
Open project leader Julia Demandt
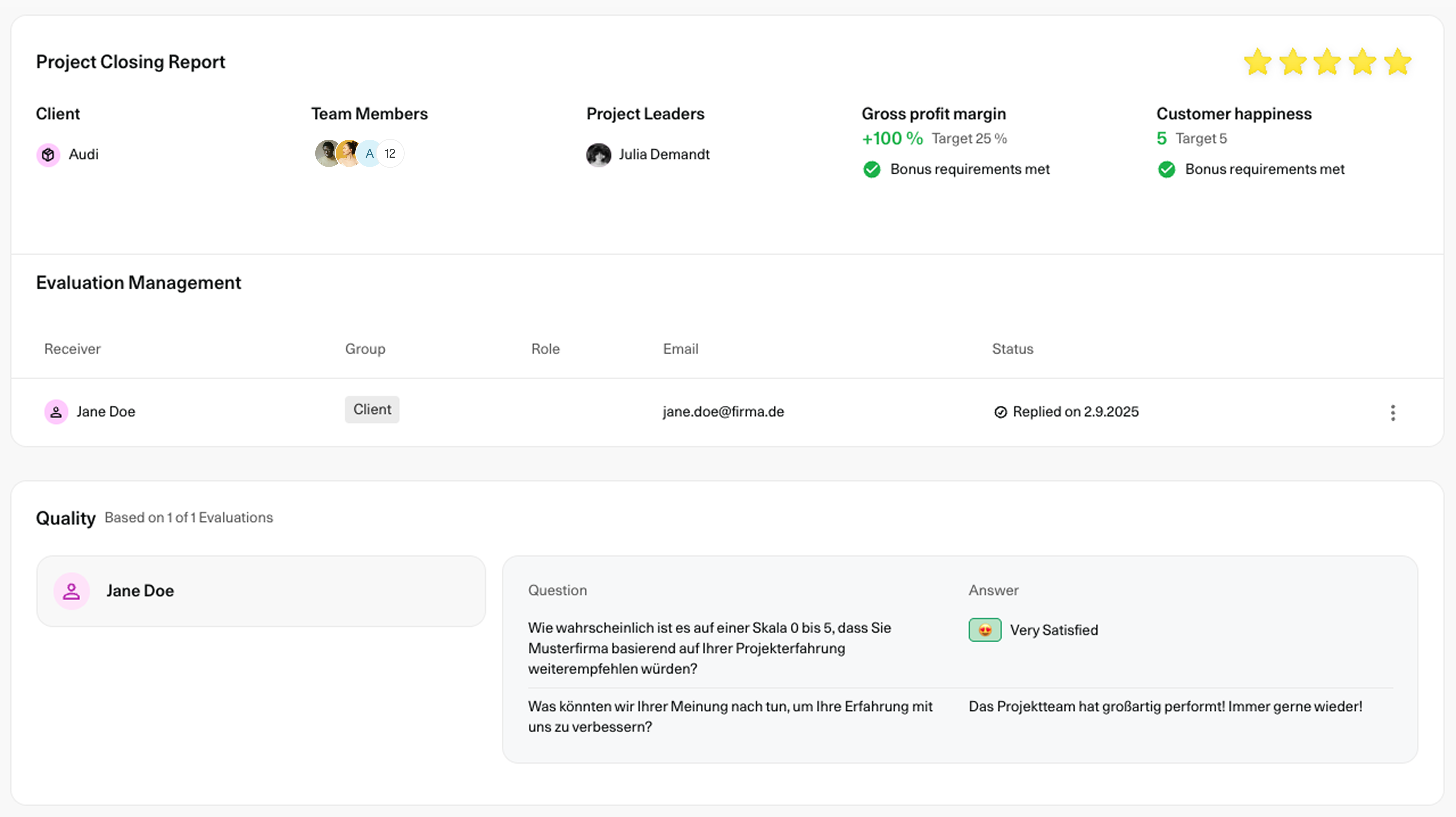(x=664, y=154)
